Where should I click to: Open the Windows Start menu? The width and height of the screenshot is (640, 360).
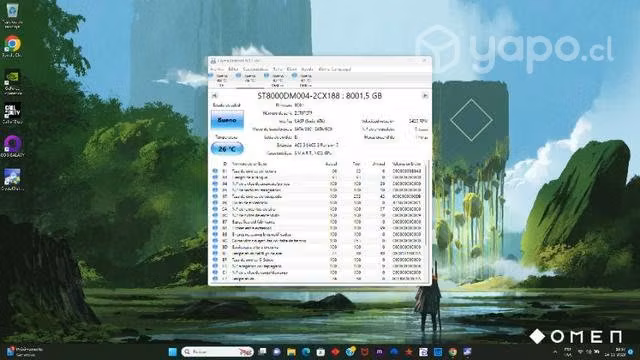[173, 352]
